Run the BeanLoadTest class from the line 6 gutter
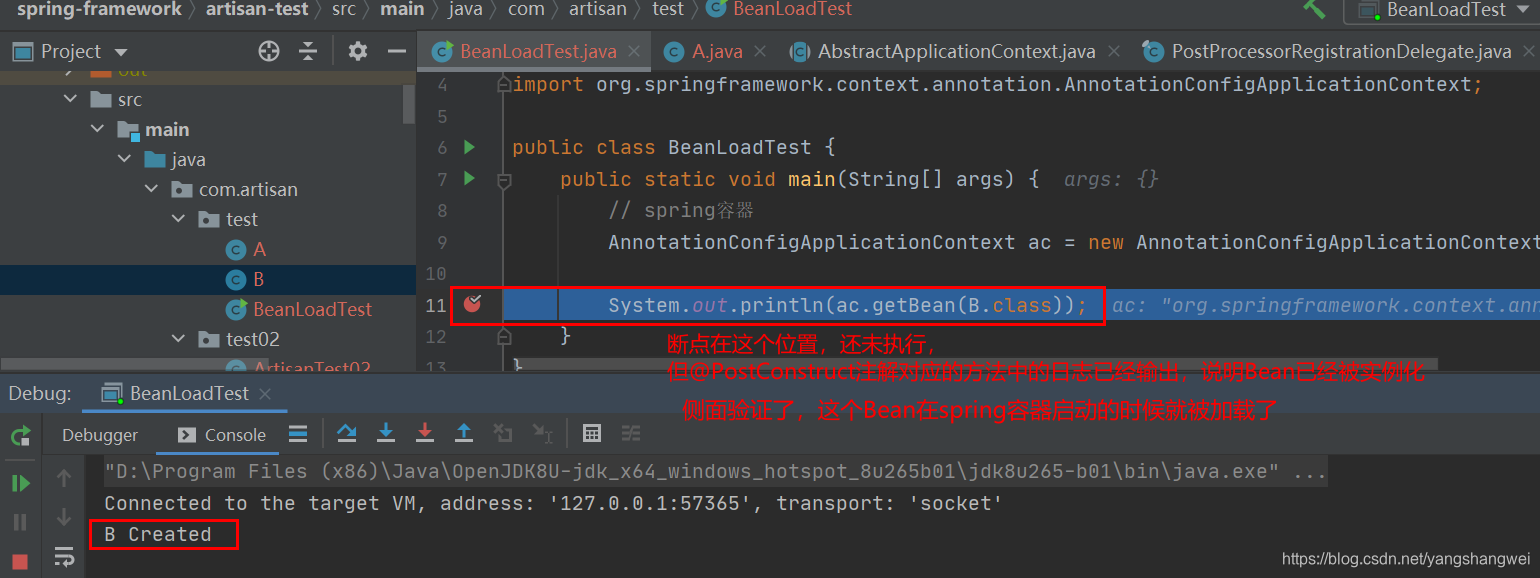1540x578 pixels. click(469, 147)
